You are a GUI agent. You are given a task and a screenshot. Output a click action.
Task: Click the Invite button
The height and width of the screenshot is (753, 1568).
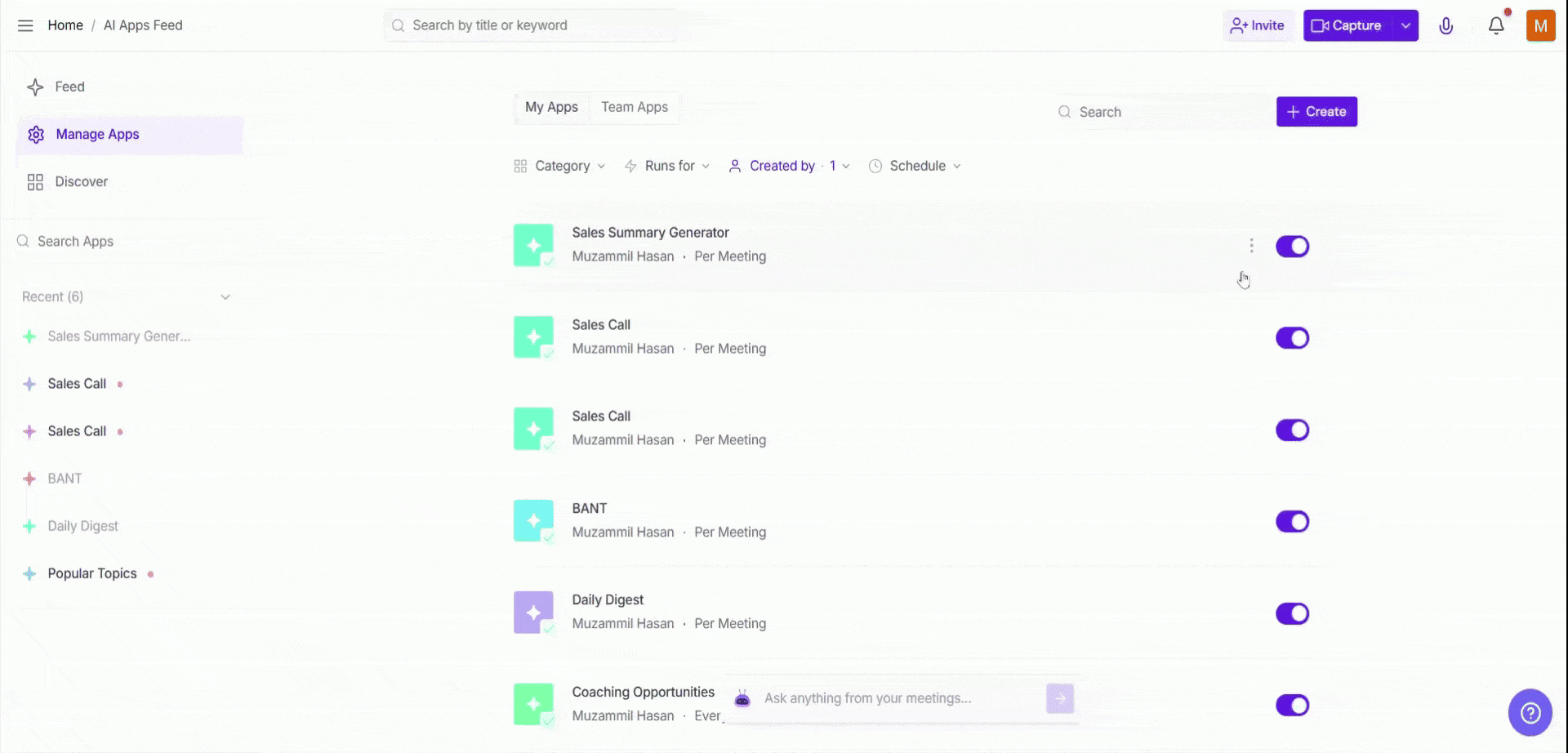(x=1258, y=25)
